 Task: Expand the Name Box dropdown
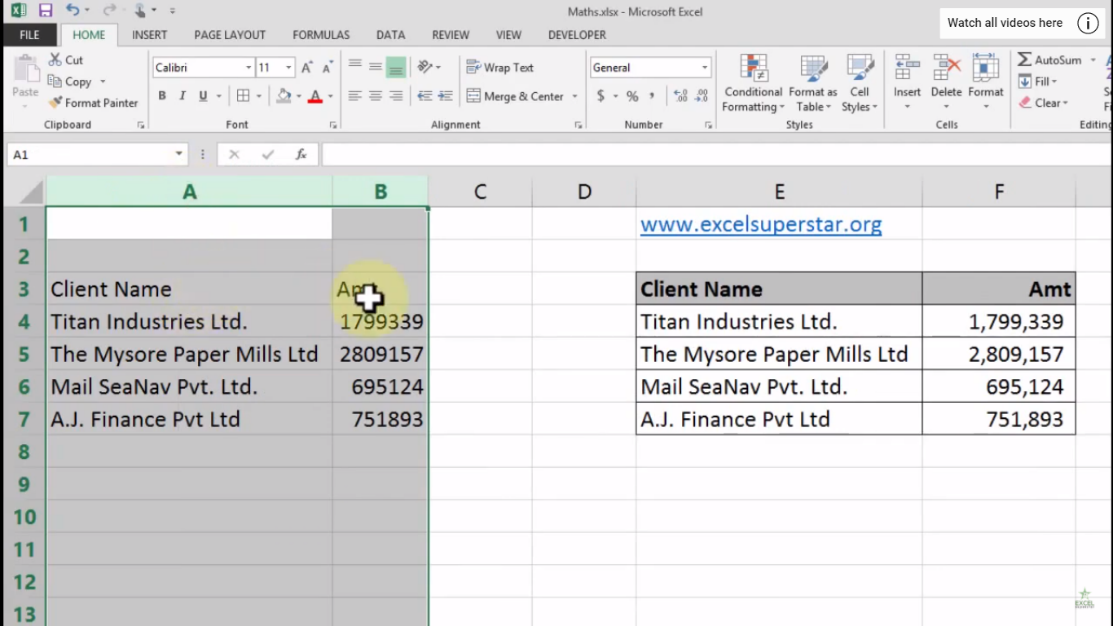coord(179,154)
